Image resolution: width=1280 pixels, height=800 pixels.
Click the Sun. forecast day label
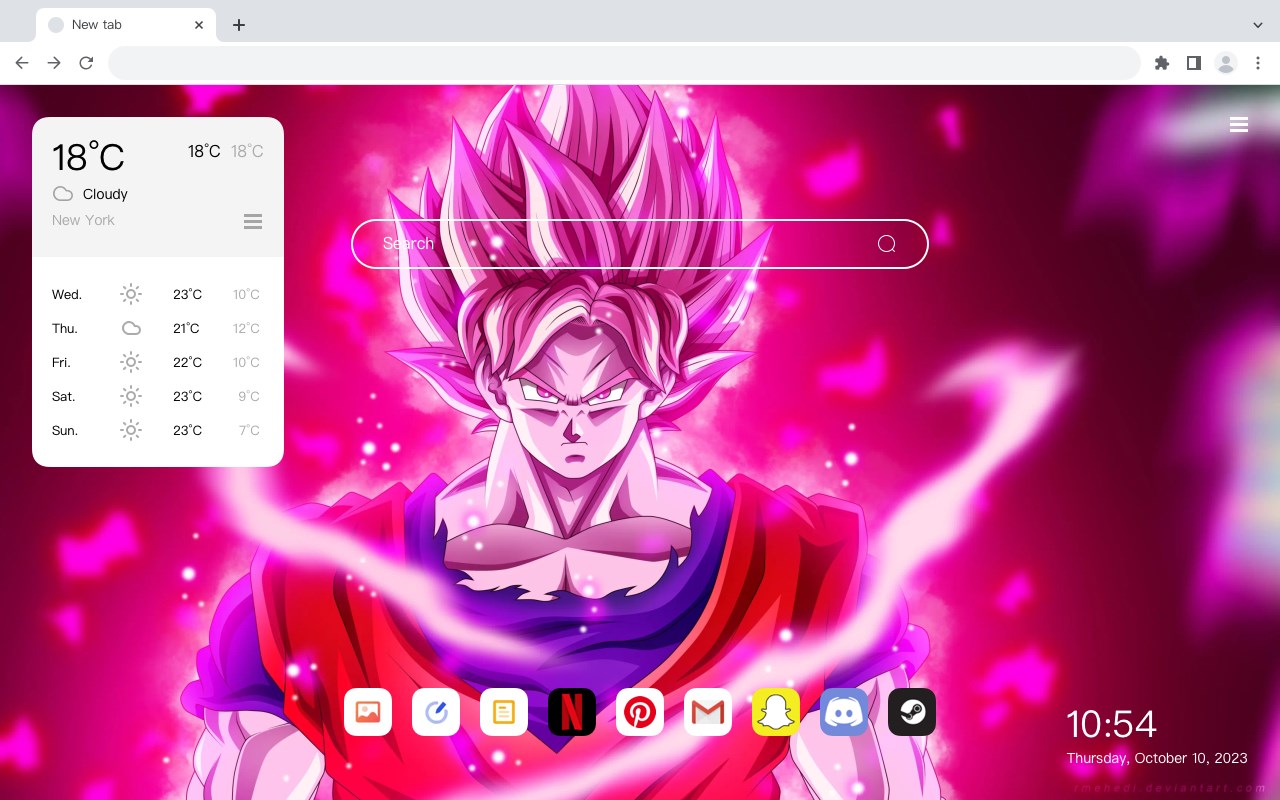[x=65, y=430]
